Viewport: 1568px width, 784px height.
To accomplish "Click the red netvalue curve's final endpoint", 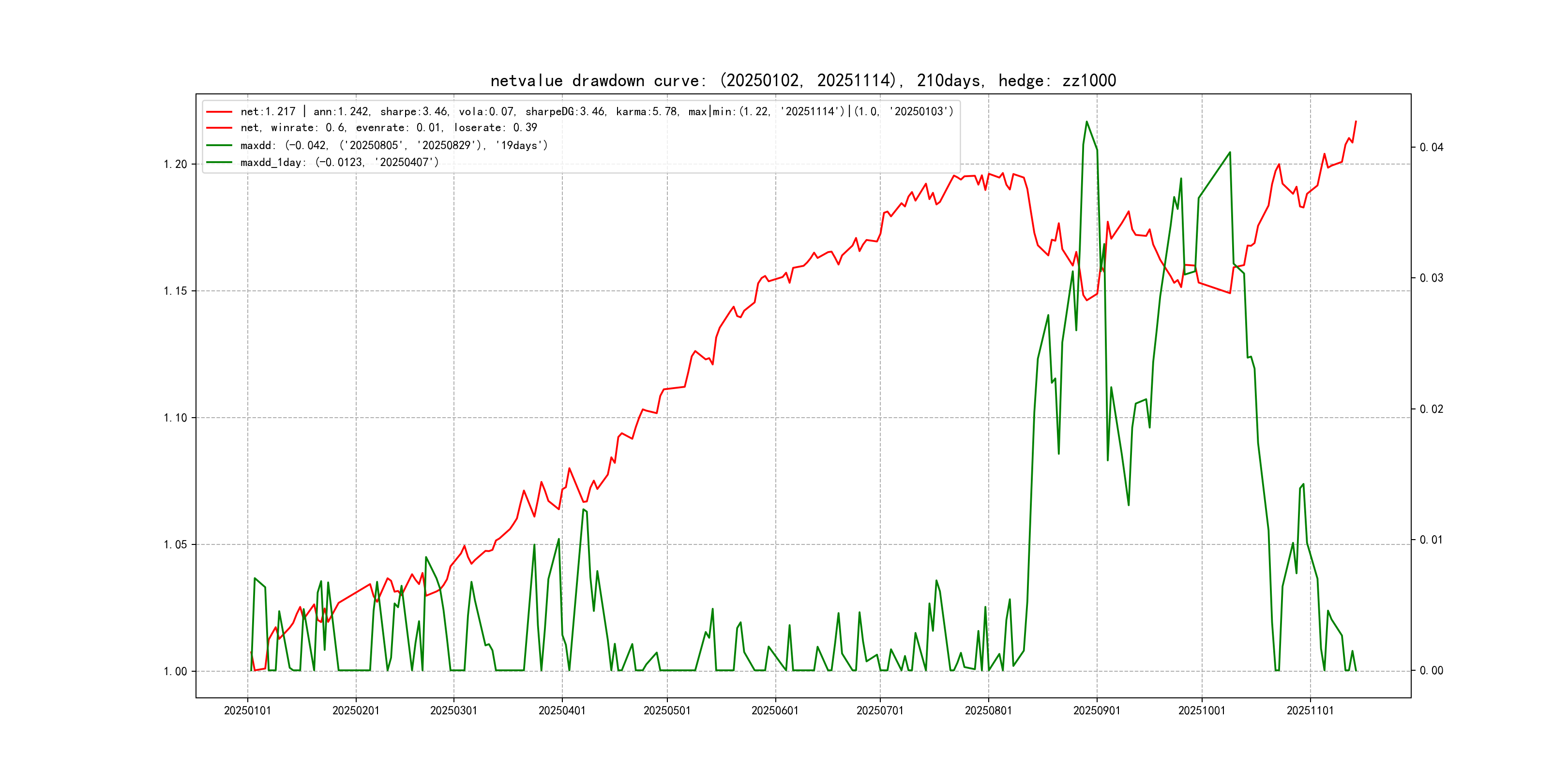I will [1356, 121].
